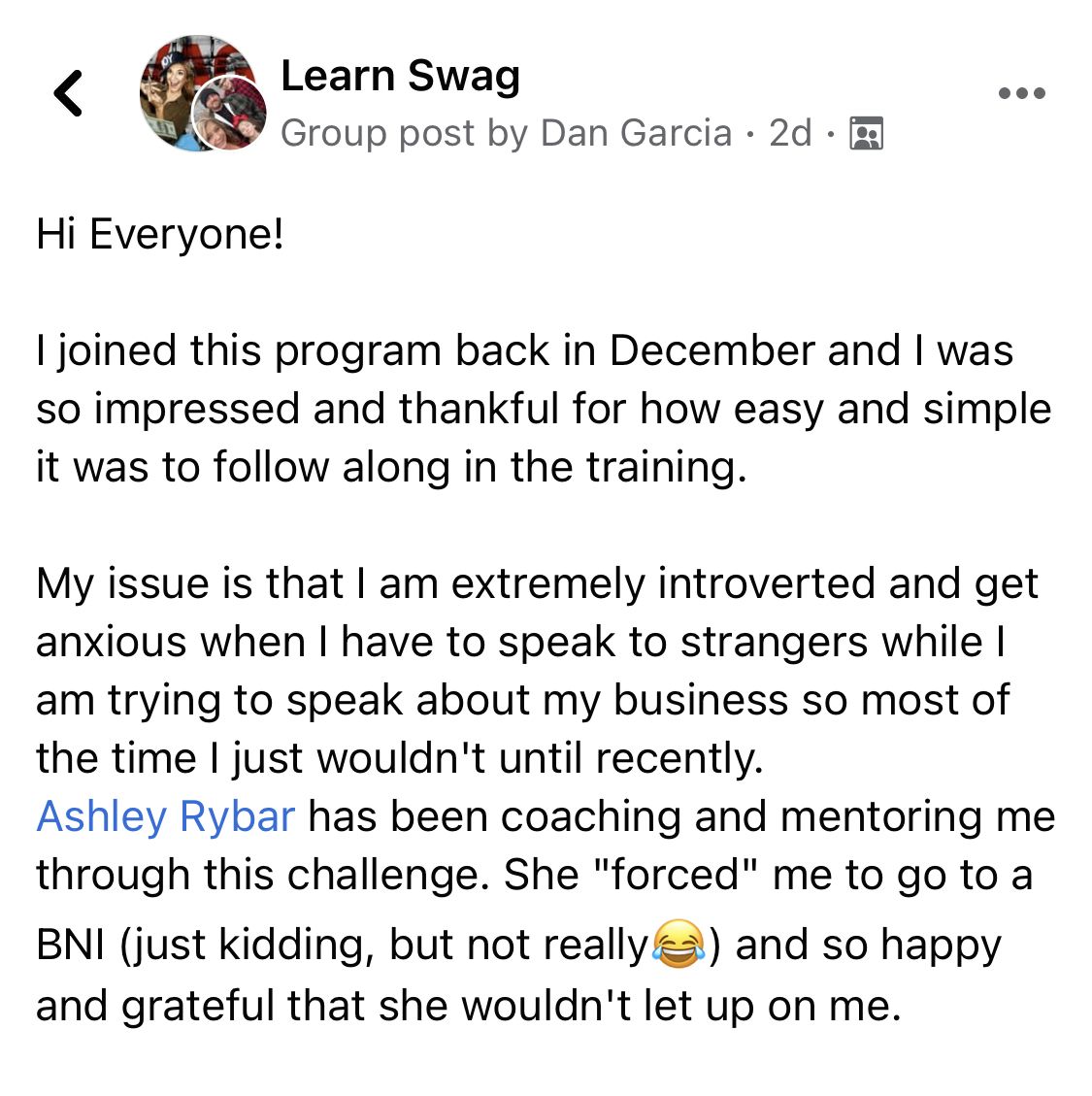Image resolution: width=1092 pixels, height=1096 pixels.
Task: Tap the final line "and grateful that she"
Action: [468, 1006]
